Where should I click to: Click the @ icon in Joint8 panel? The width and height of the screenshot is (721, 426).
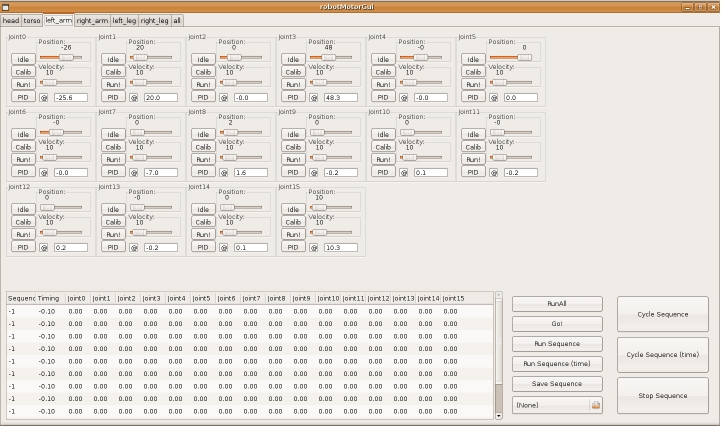click(x=223, y=172)
